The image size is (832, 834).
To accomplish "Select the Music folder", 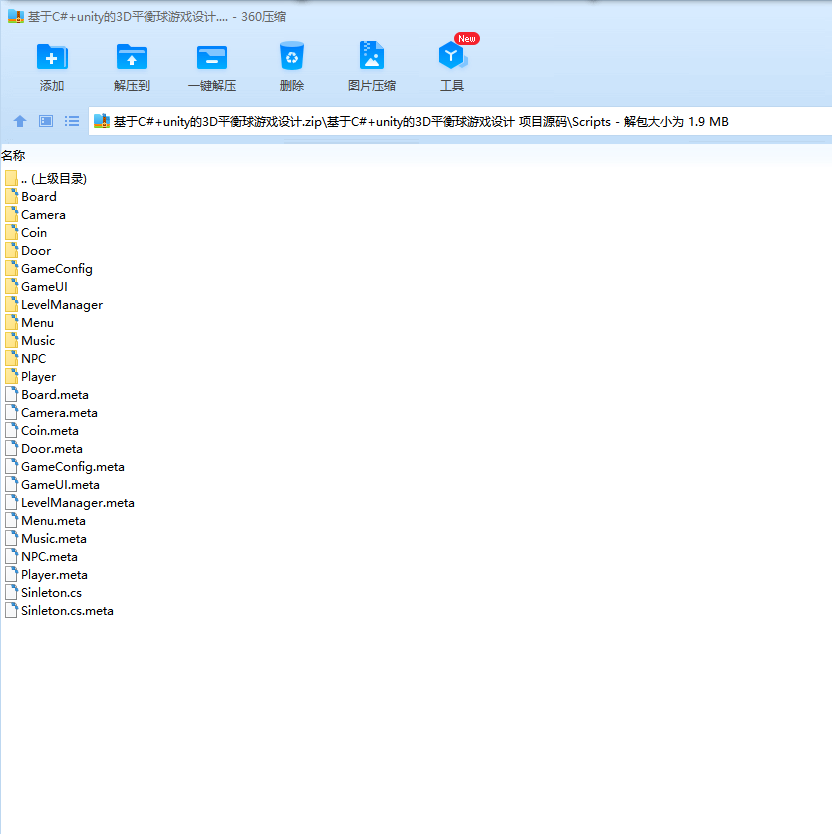I will (30, 341).
